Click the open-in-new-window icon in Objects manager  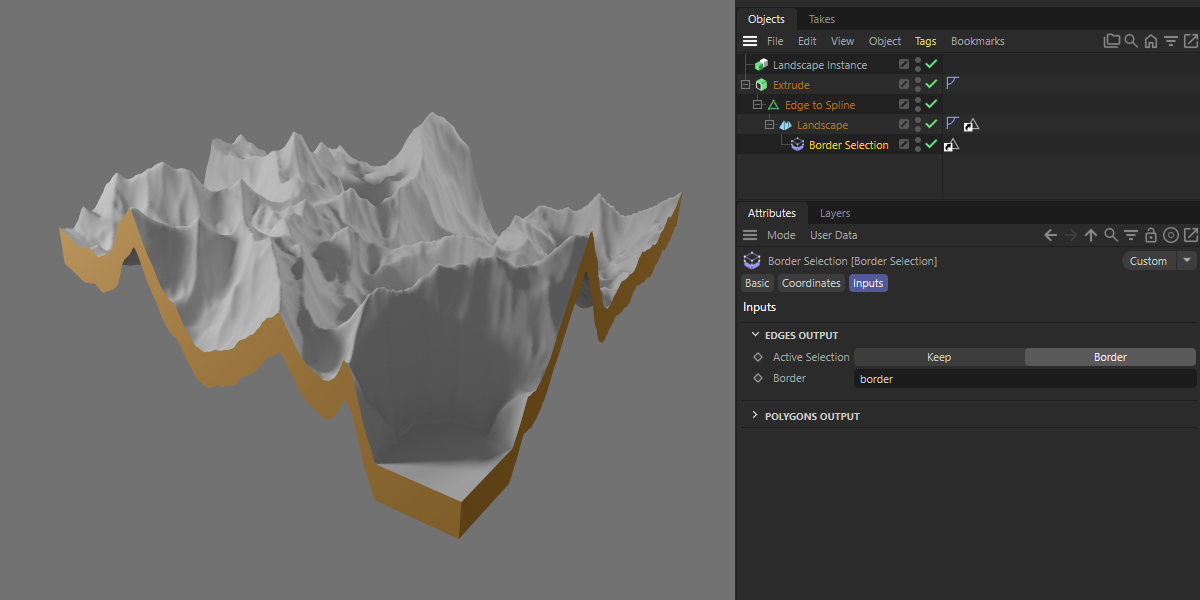[1191, 41]
